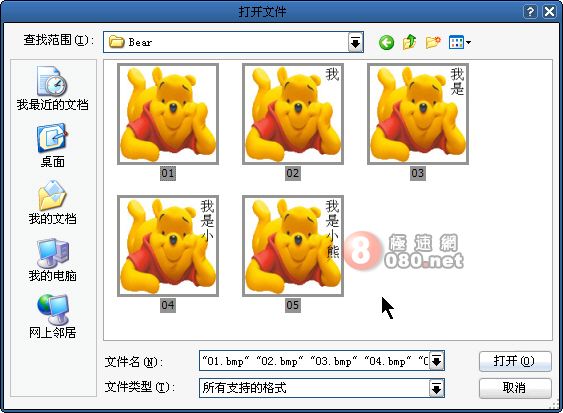The image size is (563, 413).
Task: Click the green Back arrow icon
Action: [x=386, y=42]
